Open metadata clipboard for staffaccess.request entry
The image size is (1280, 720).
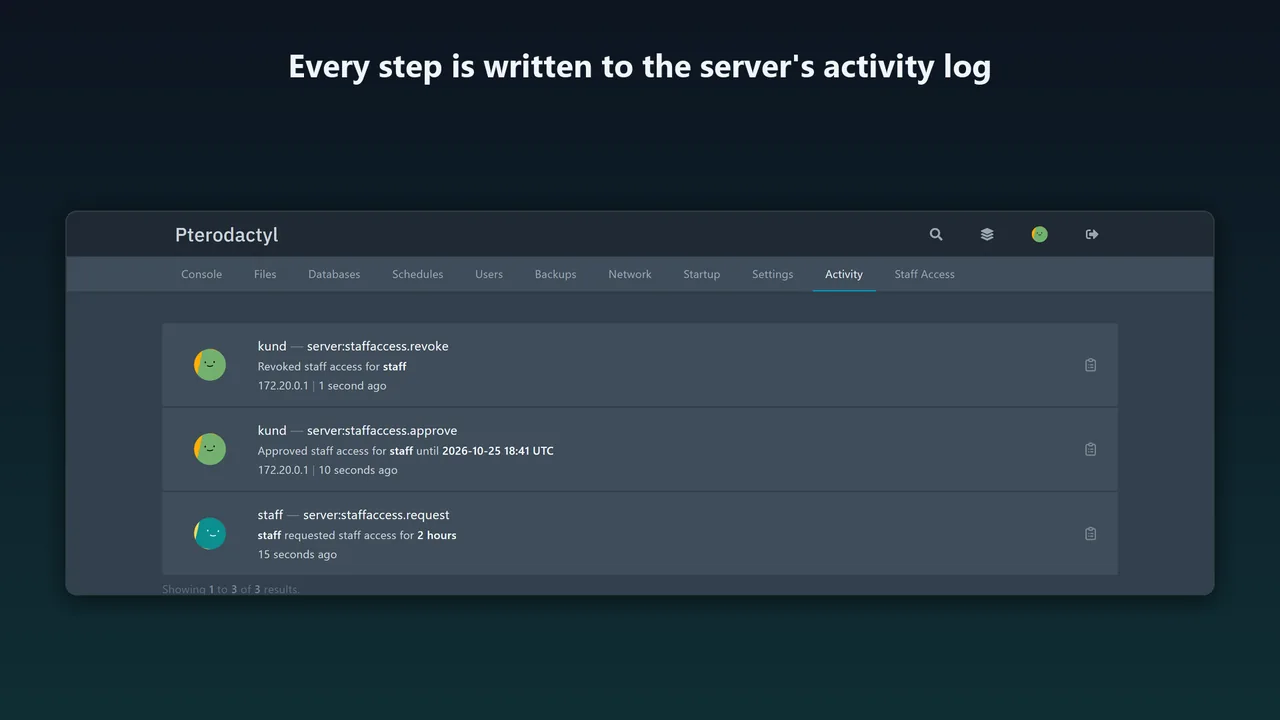pos(1091,534)
